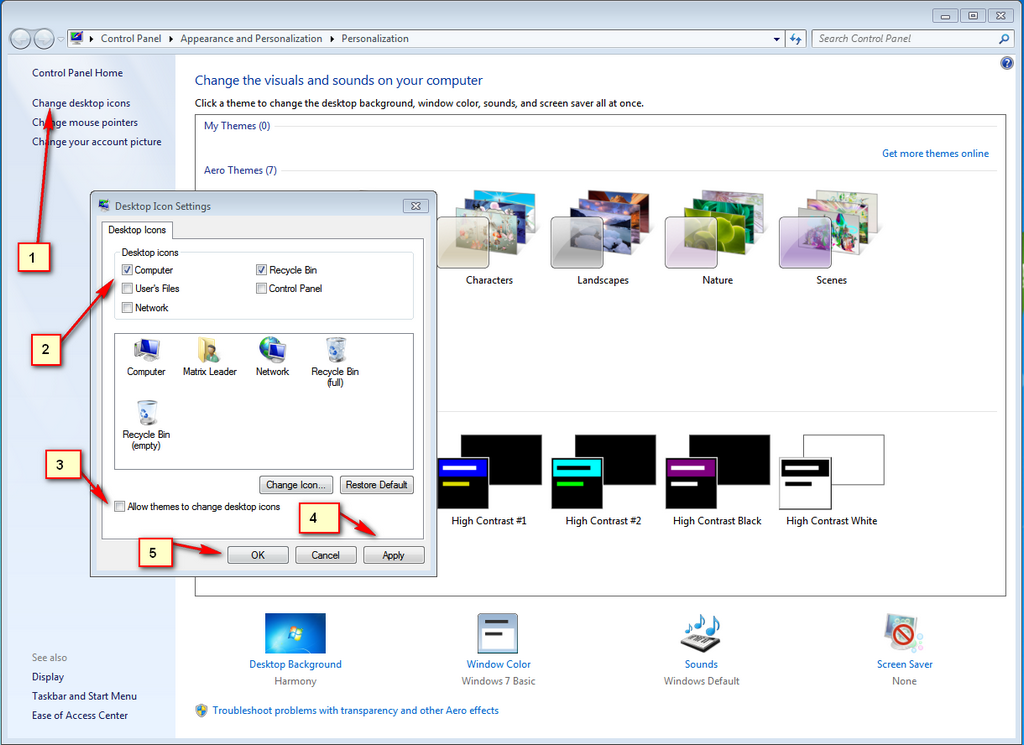The image size is (1024, 745).
Task: Uncheck the Computer checkbox
Action: pyautogui.click(x=127, y=270)
